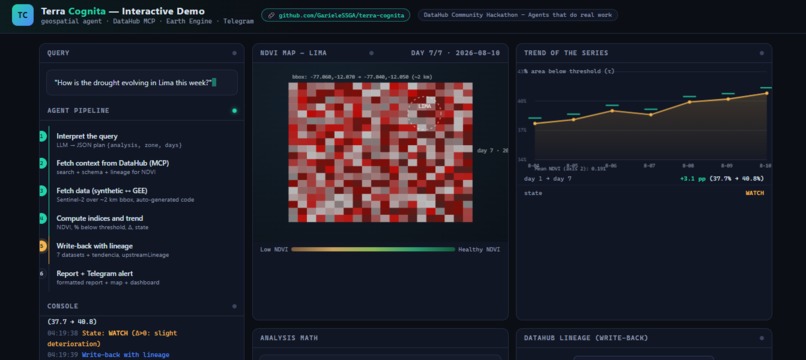This screenshot has width=806, height=360.
Task: Click the status dot in NDVI MAP header
Action: [x=371, y=53]
